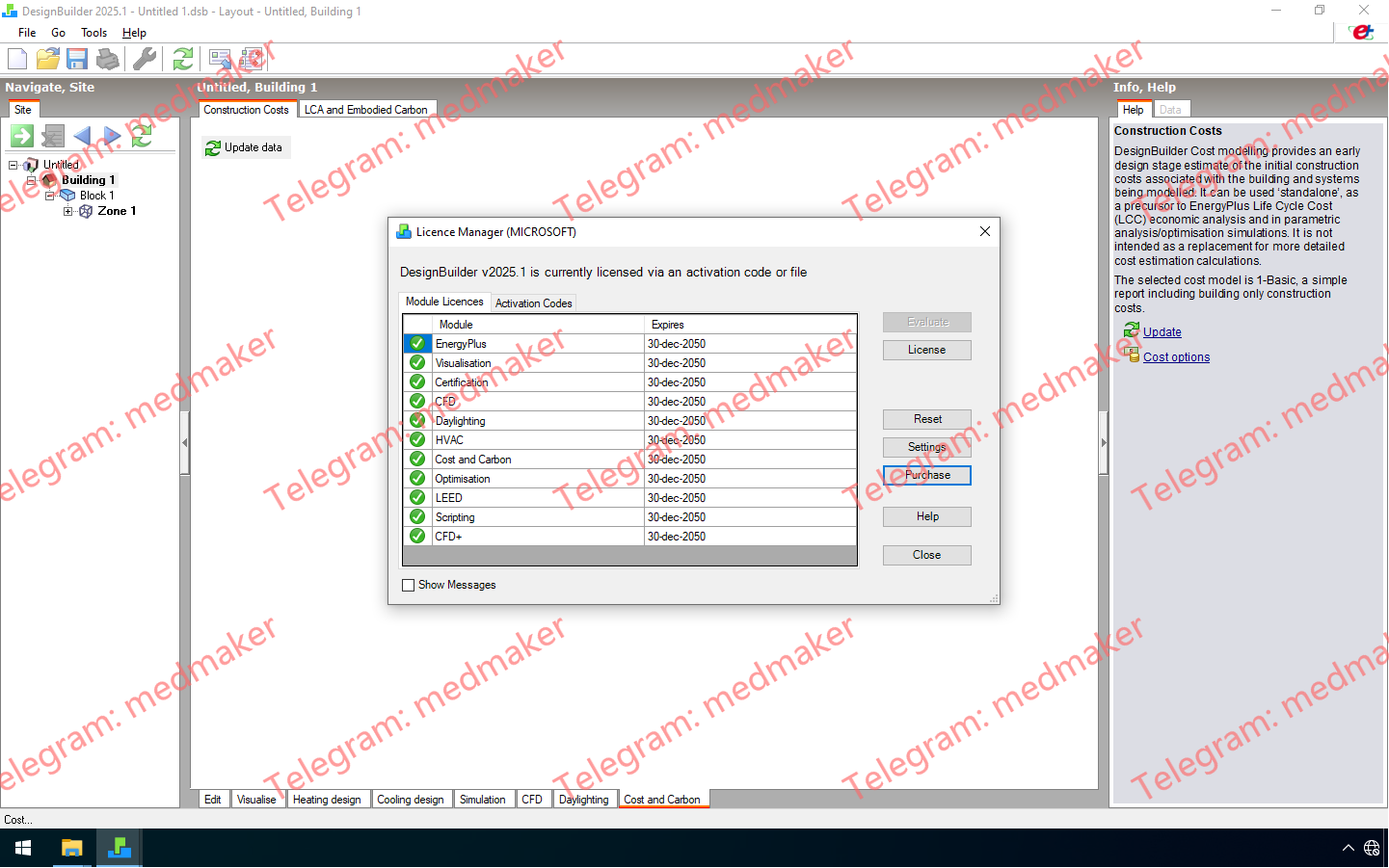Viewport: 1389px width, 868px height.
Task: Toggle the EnergyPlus module licence check
Action: pyautogui.click(x=416, y=343)
